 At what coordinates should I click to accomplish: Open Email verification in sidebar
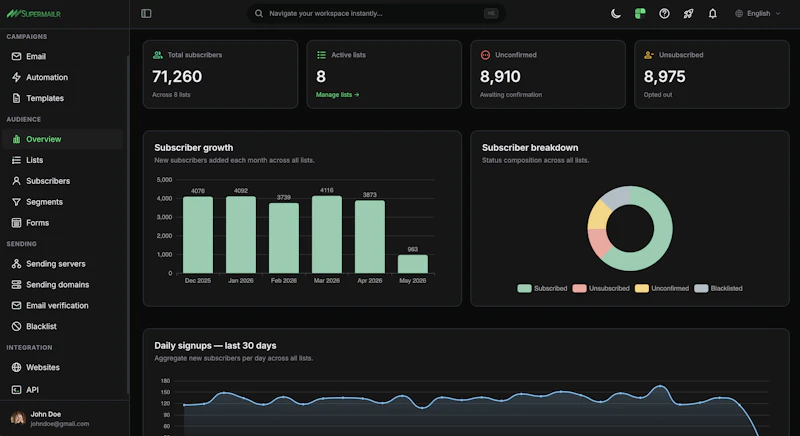click(62, 305)
